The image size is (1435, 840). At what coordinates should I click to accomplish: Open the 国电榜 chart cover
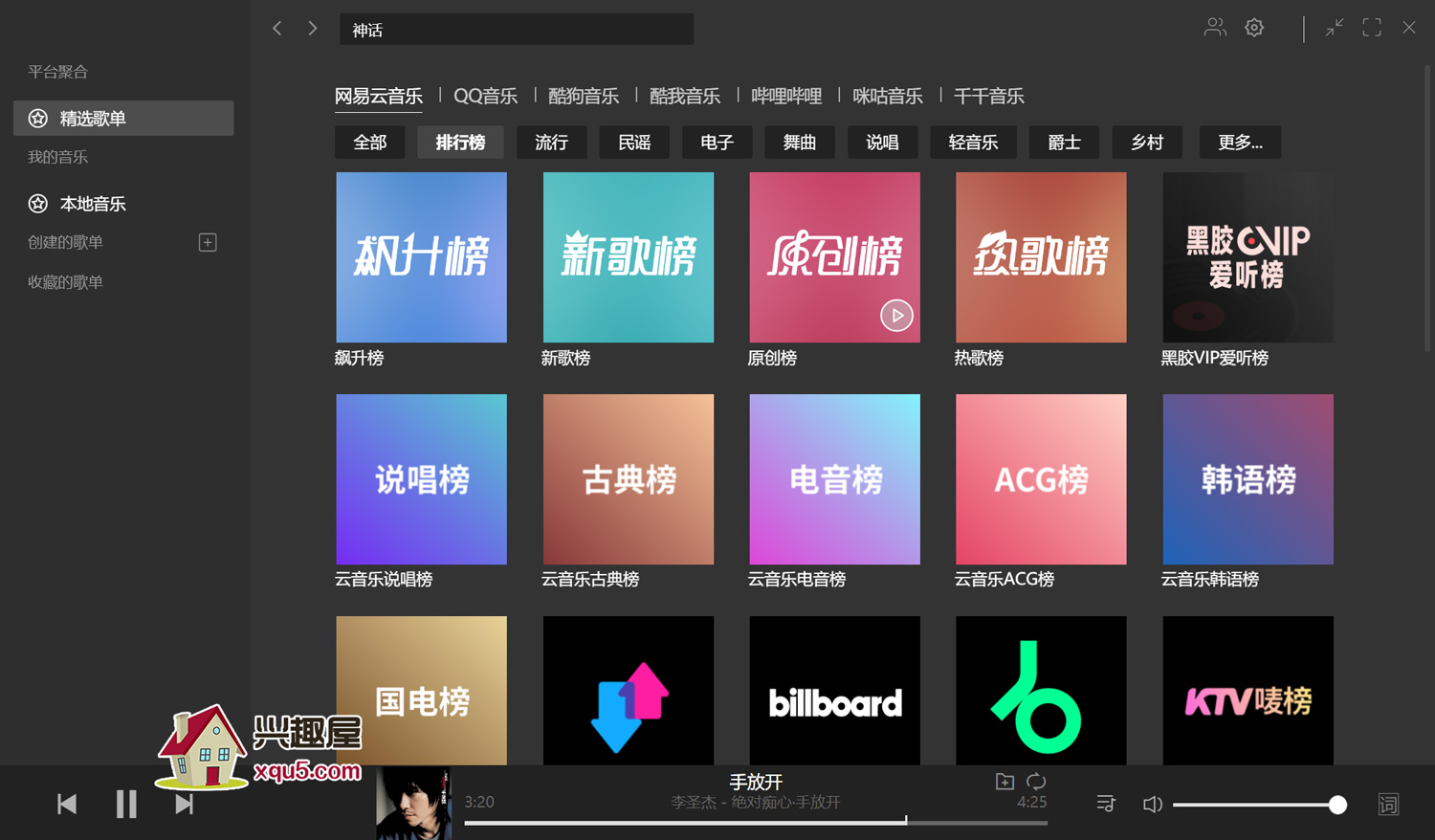pos(422,691)
